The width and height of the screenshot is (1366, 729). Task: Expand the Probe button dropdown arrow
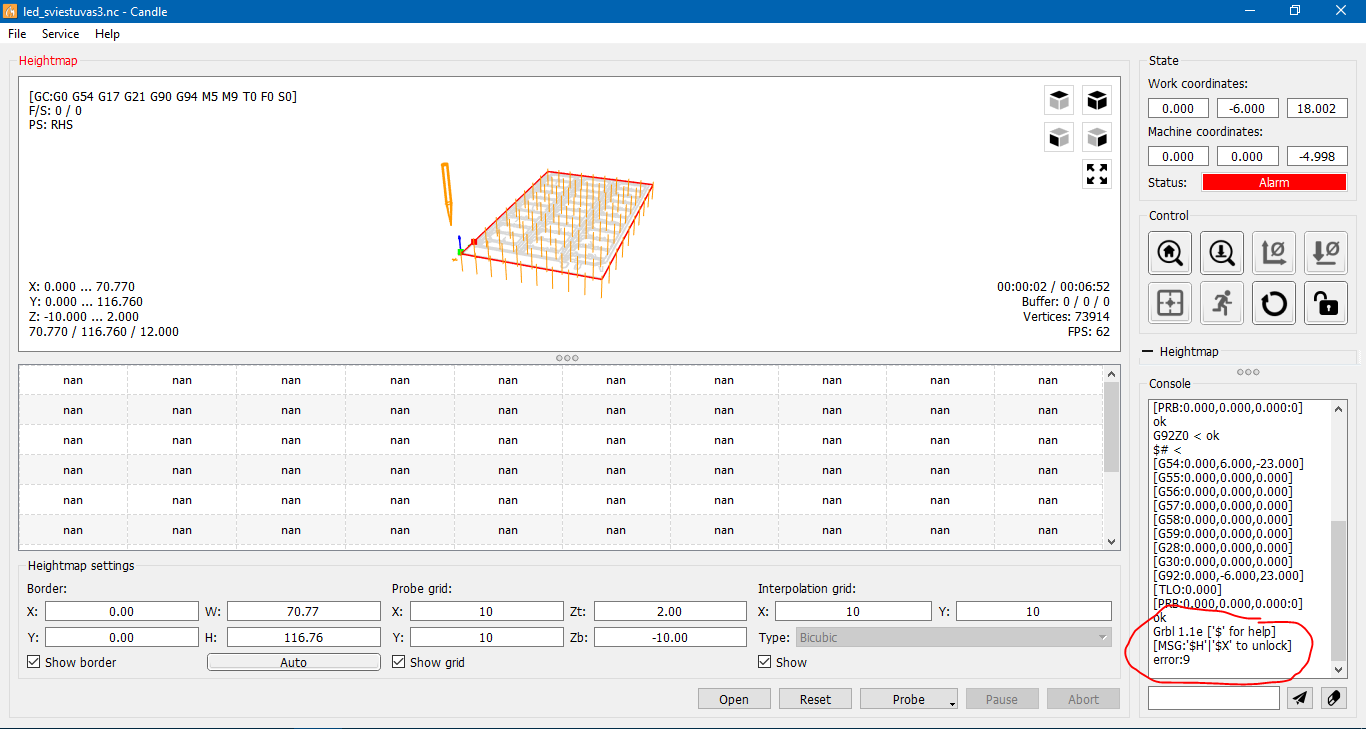click(953, 702)
